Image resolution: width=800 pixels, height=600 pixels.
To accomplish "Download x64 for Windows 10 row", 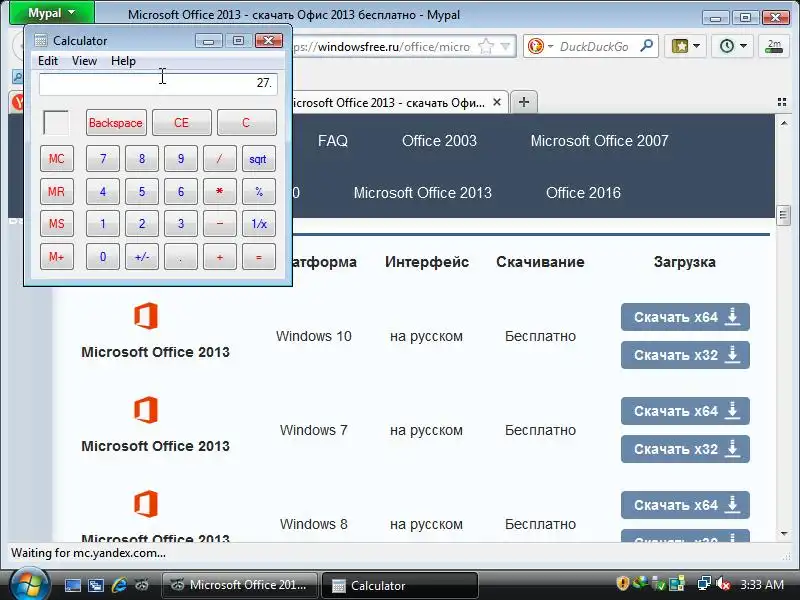I will pyautogui.click(x=685, y=317).
